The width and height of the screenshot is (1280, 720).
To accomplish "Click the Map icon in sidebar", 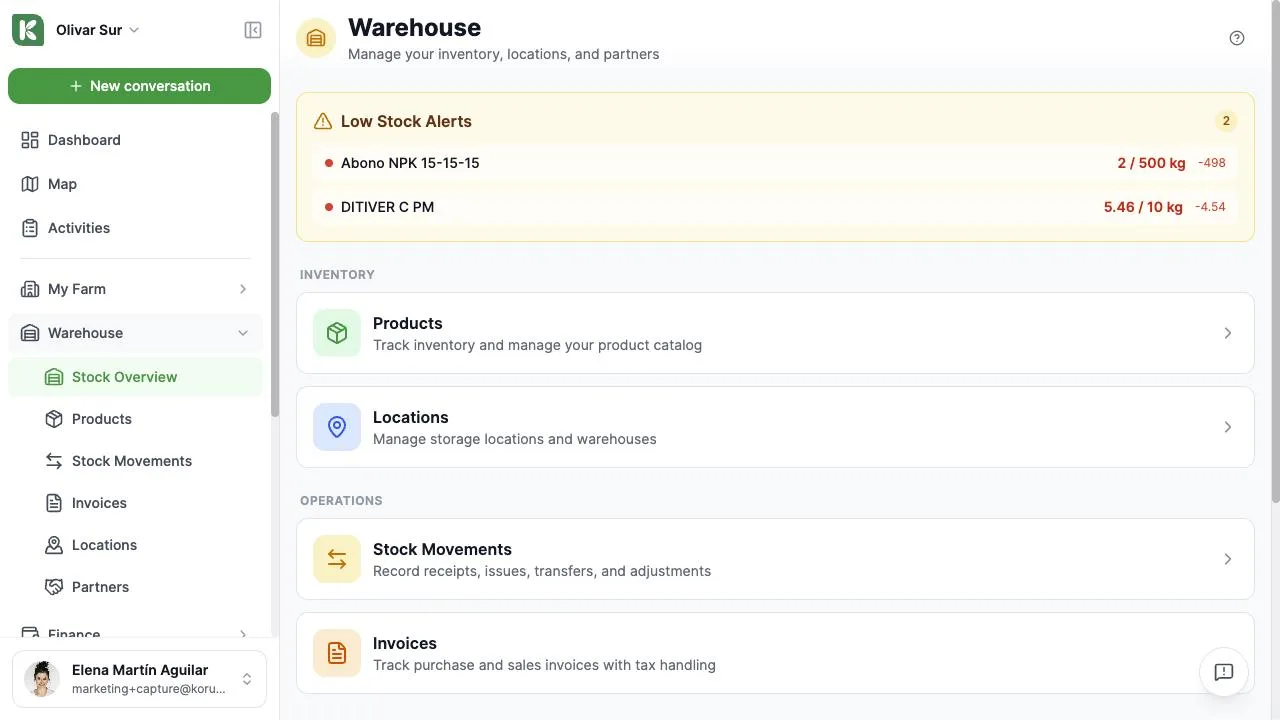I will 30,184.
